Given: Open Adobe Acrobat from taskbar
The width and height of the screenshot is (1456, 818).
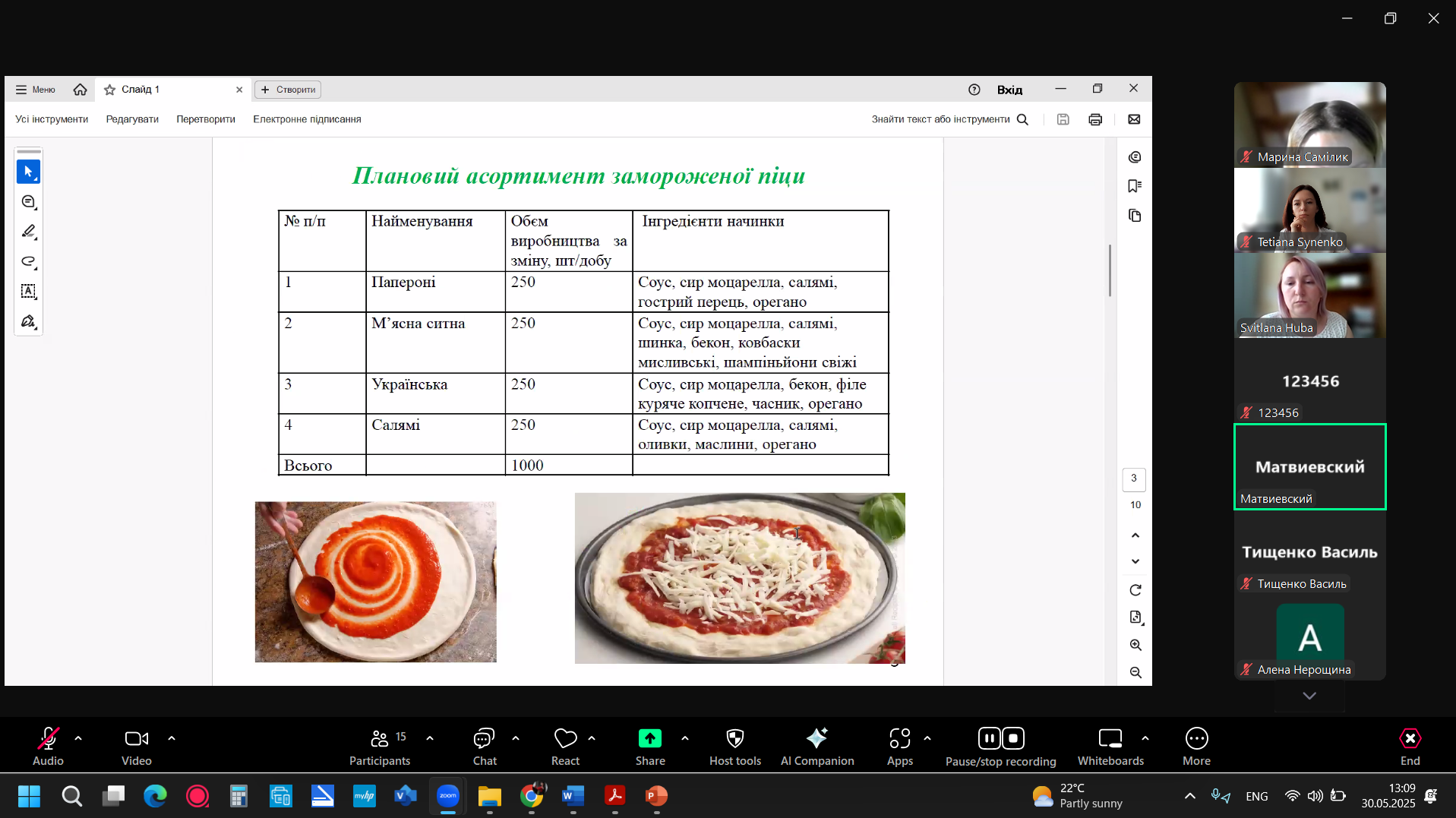Looking at the screenshot, I should pyautogui.click(x=614, y=796).
